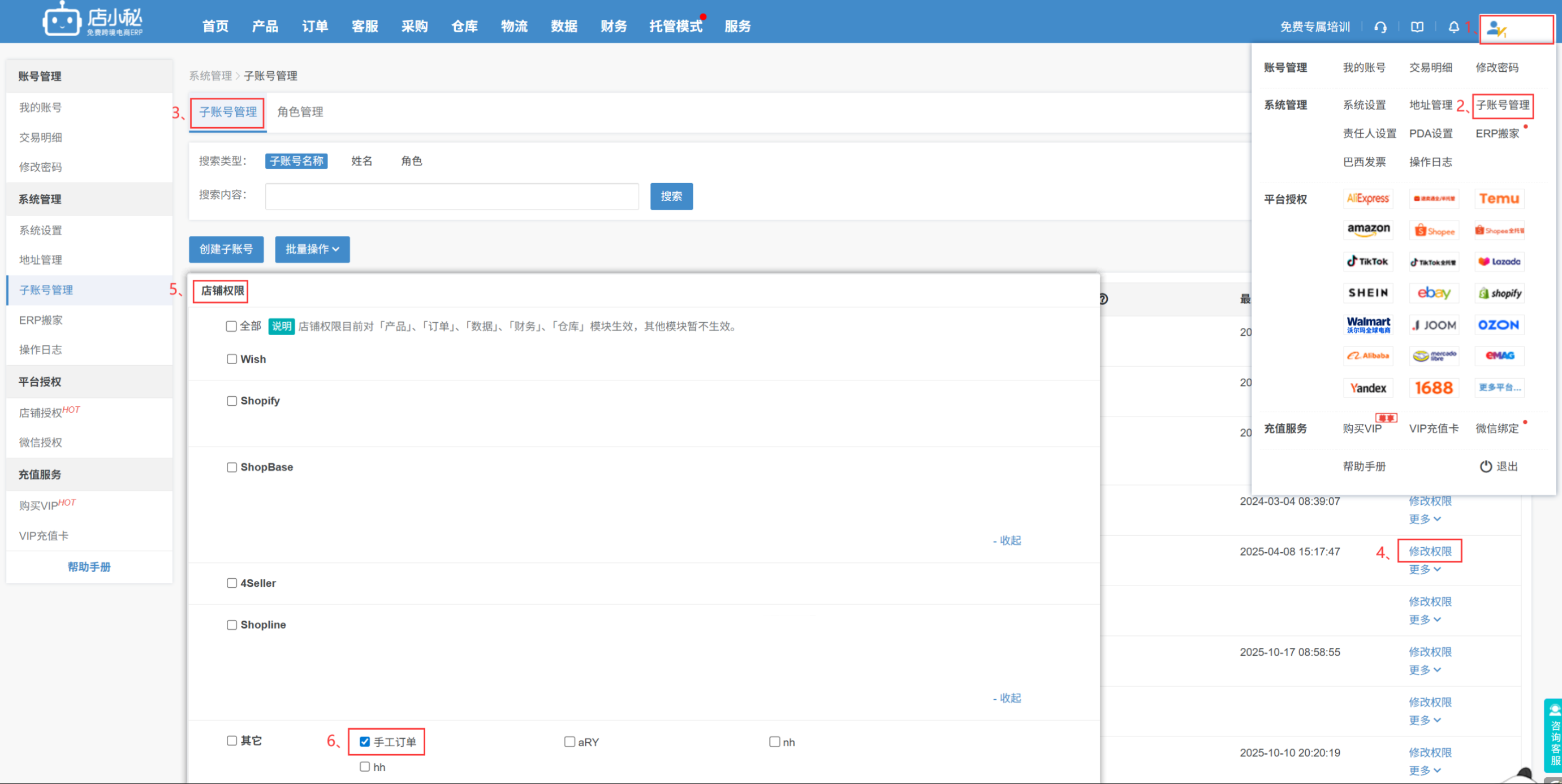The image size is (1562, 784).
Task: Click the book manual icon in header
Action: pyautogui.click(x=1417, y=27)
